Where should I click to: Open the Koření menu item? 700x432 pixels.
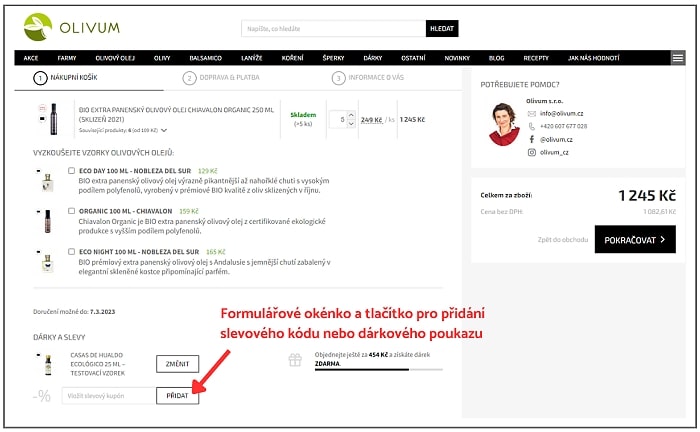point(292,58)
